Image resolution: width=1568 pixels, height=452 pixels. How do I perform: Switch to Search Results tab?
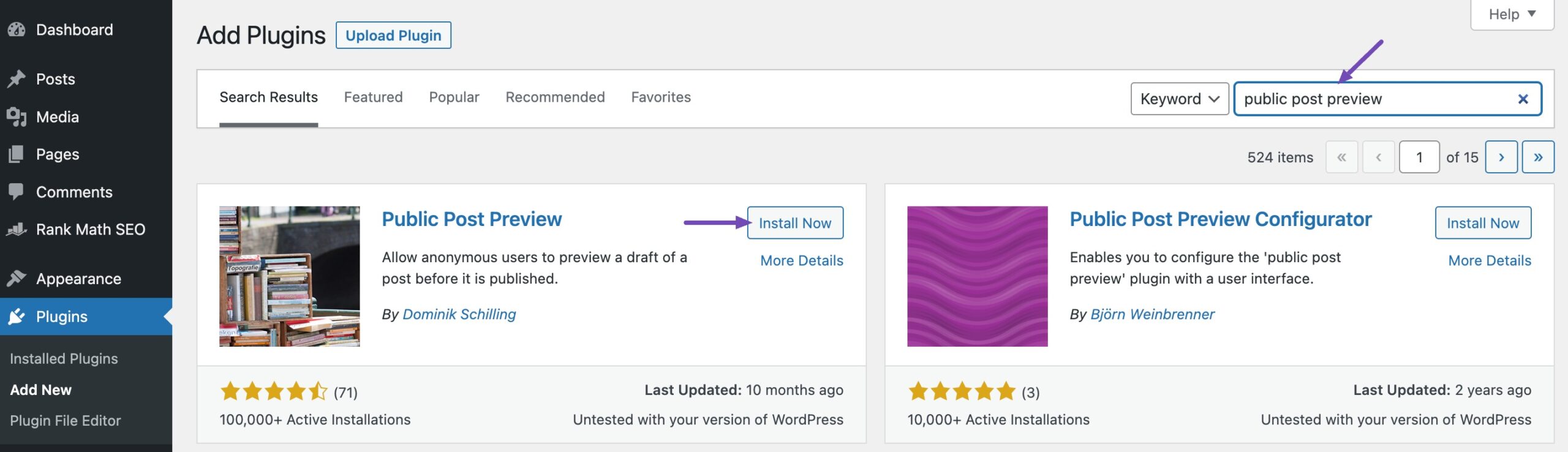[x=268, y=97]
